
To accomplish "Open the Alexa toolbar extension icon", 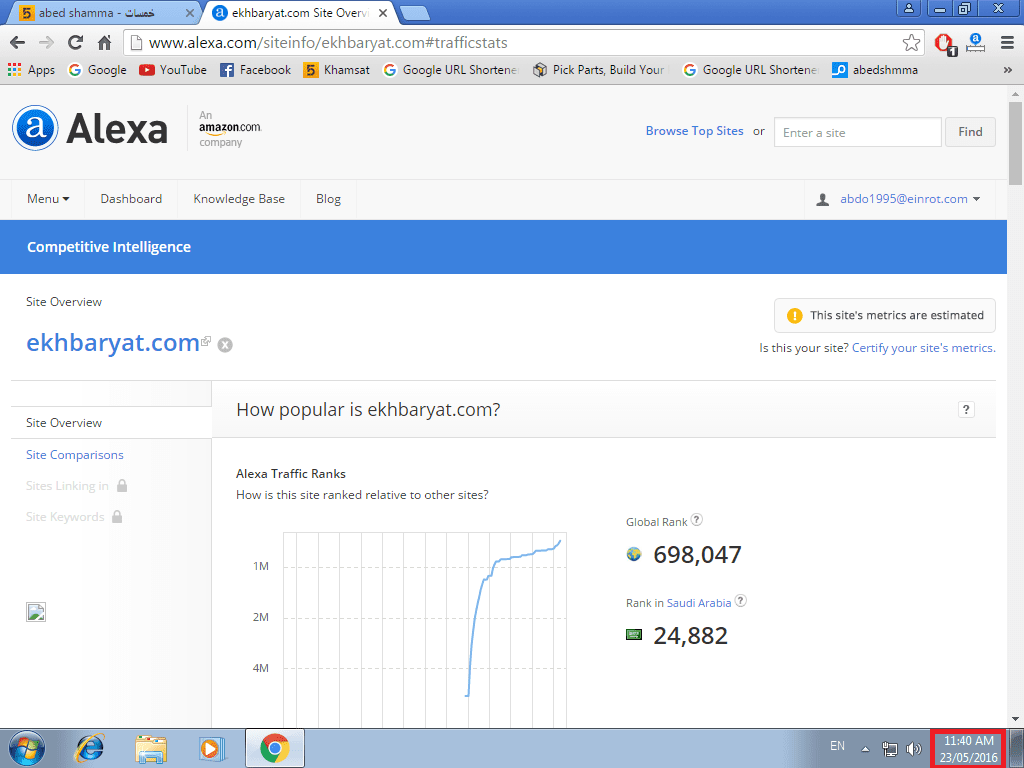I will (976, 43).
